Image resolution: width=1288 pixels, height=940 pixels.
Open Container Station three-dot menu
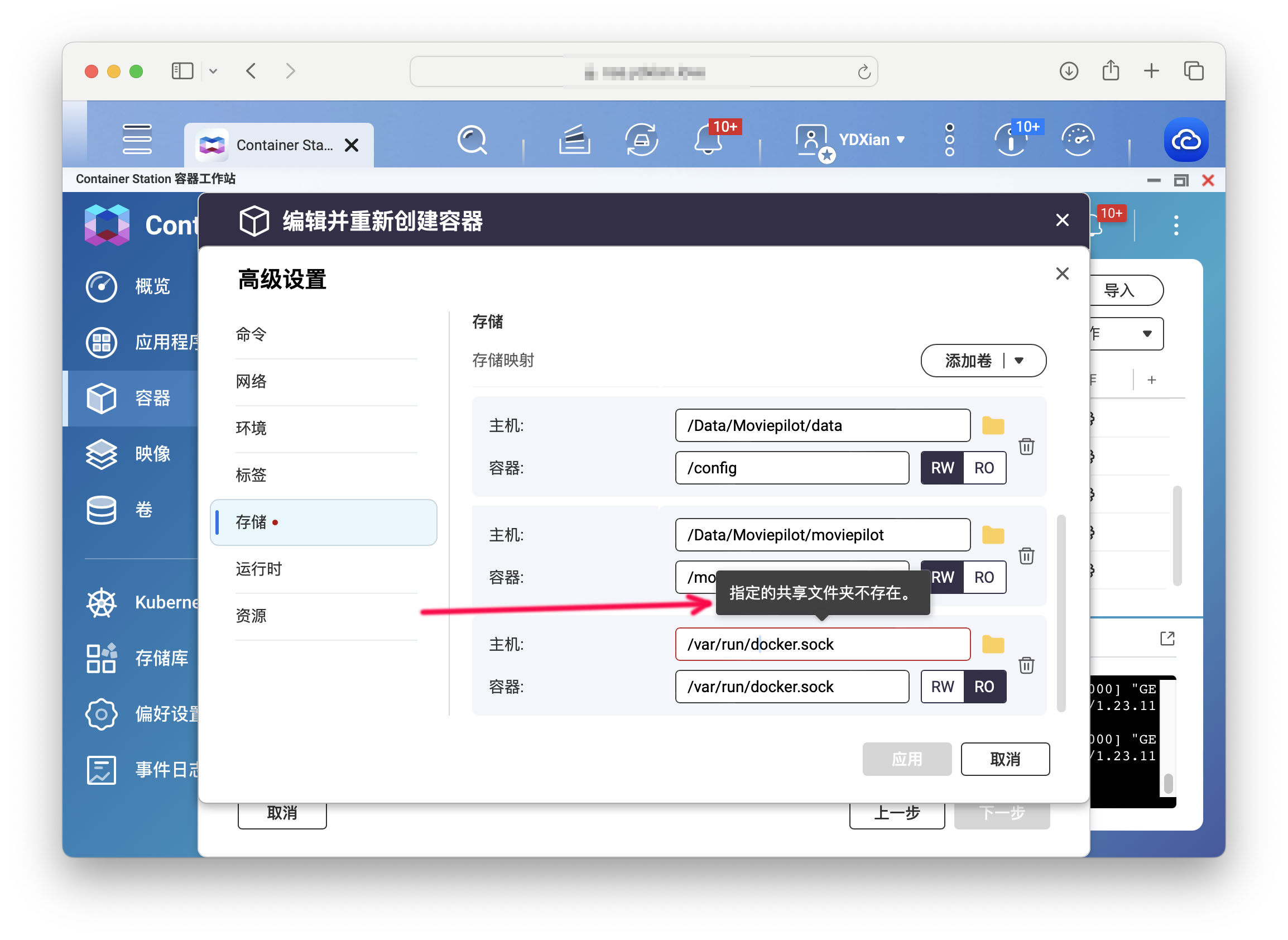tap(1176, 226)
